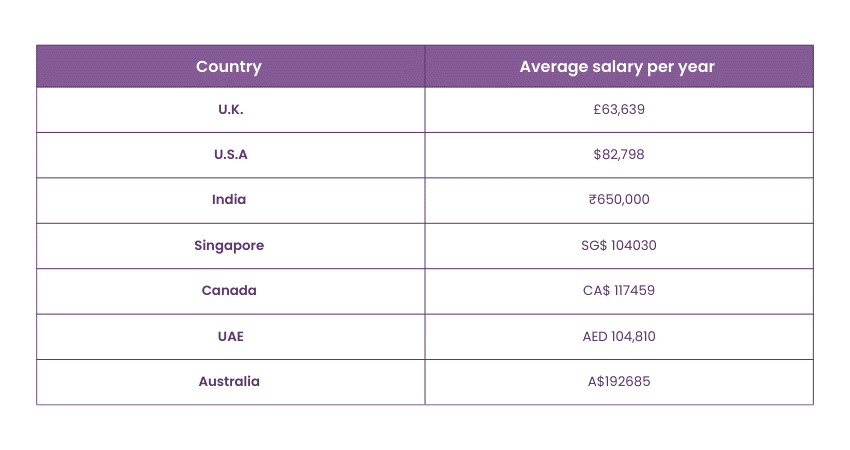This screenshot has width=850, height=450.
Task: Click the Australia row label
Action: coord(229,381)
